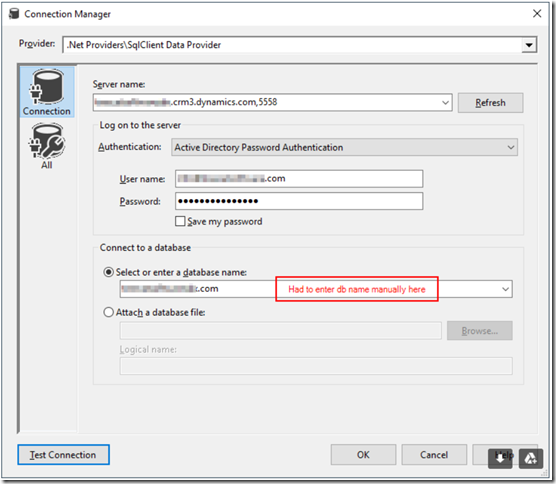Click the Google Drive overlay icon

point(531,458)
